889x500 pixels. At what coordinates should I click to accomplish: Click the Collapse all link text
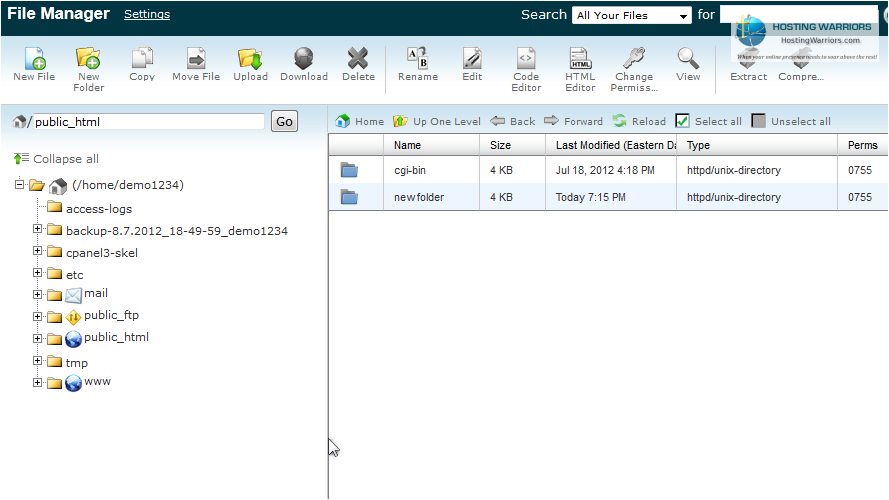(66, 159)
